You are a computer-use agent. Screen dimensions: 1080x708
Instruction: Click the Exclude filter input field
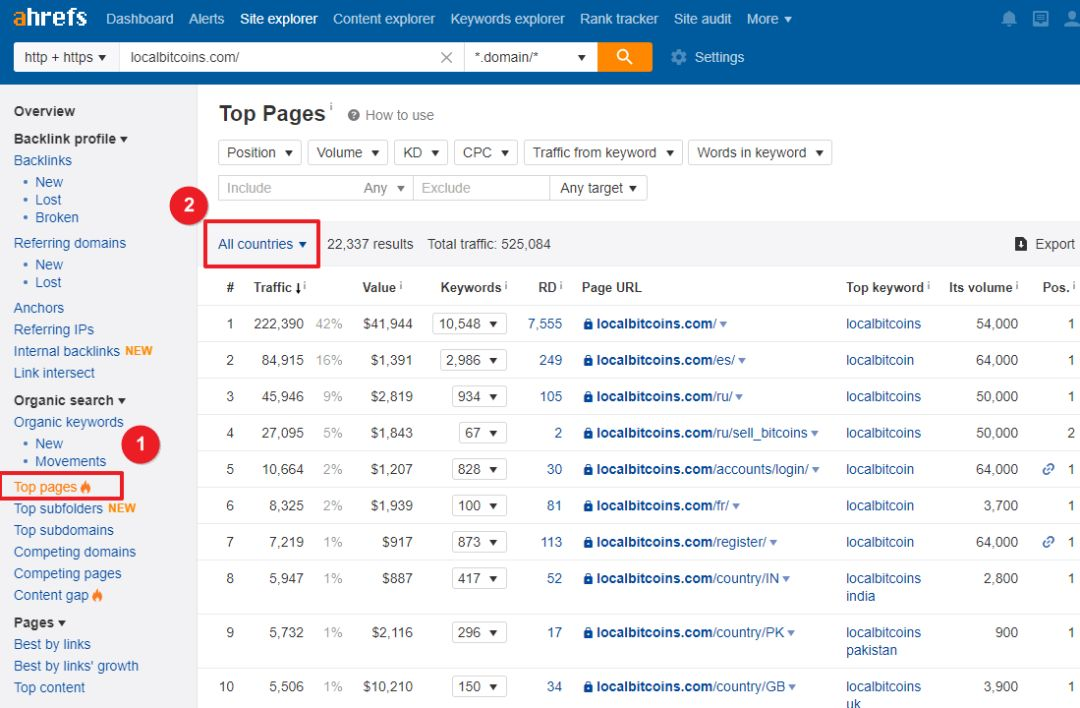click(481, 187)
